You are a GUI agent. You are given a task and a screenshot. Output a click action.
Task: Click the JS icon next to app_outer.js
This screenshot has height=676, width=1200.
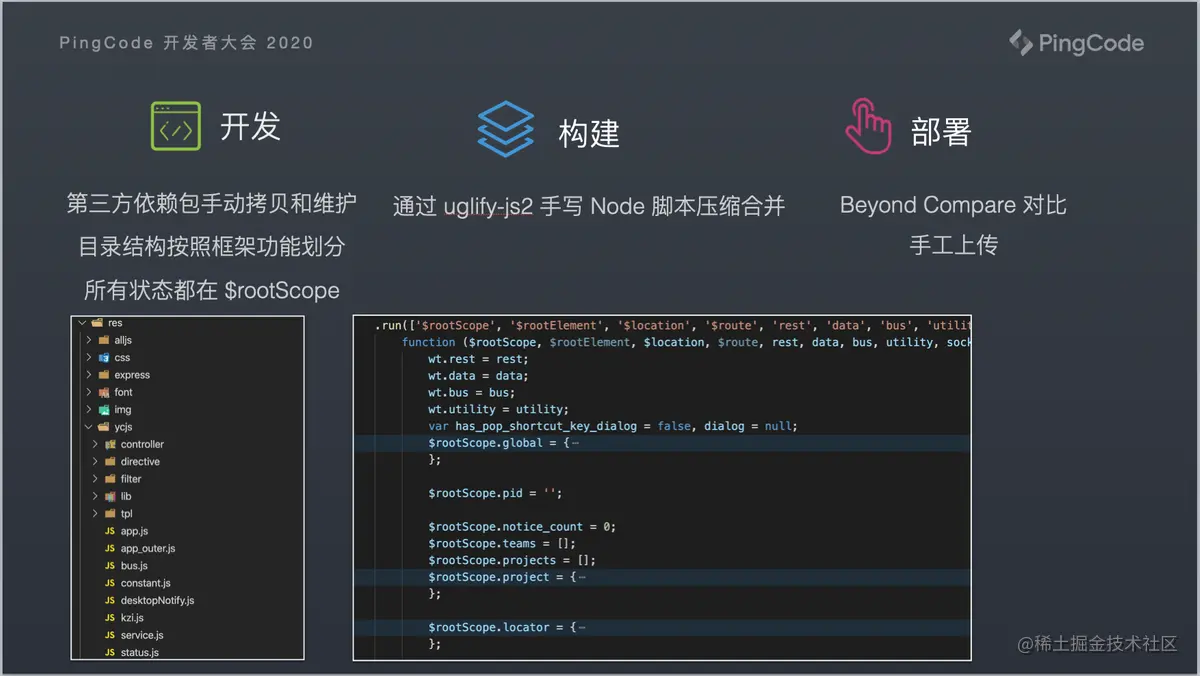click(x=110, y=548)
